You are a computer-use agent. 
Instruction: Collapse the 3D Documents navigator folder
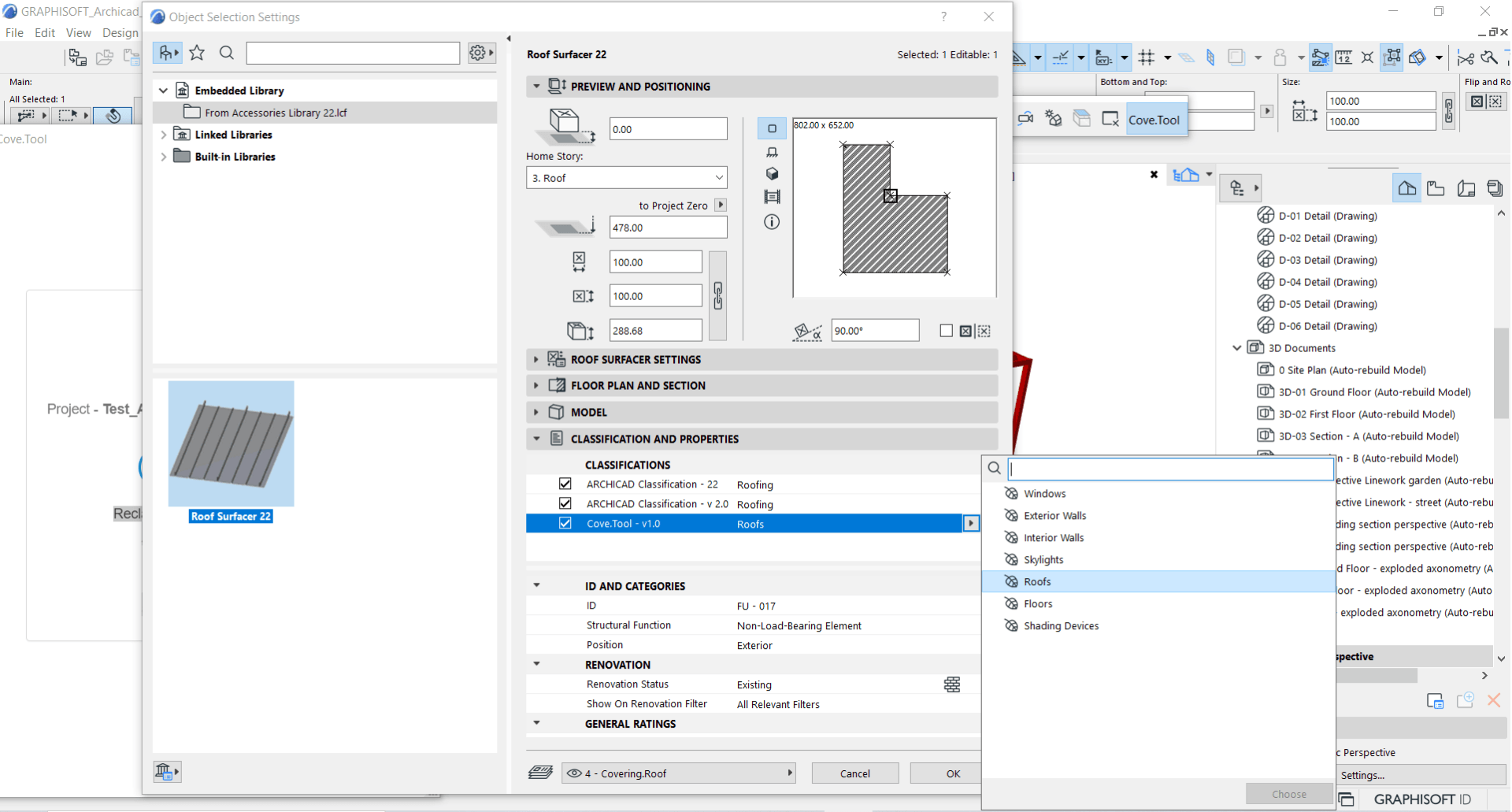click(1236, 347)
